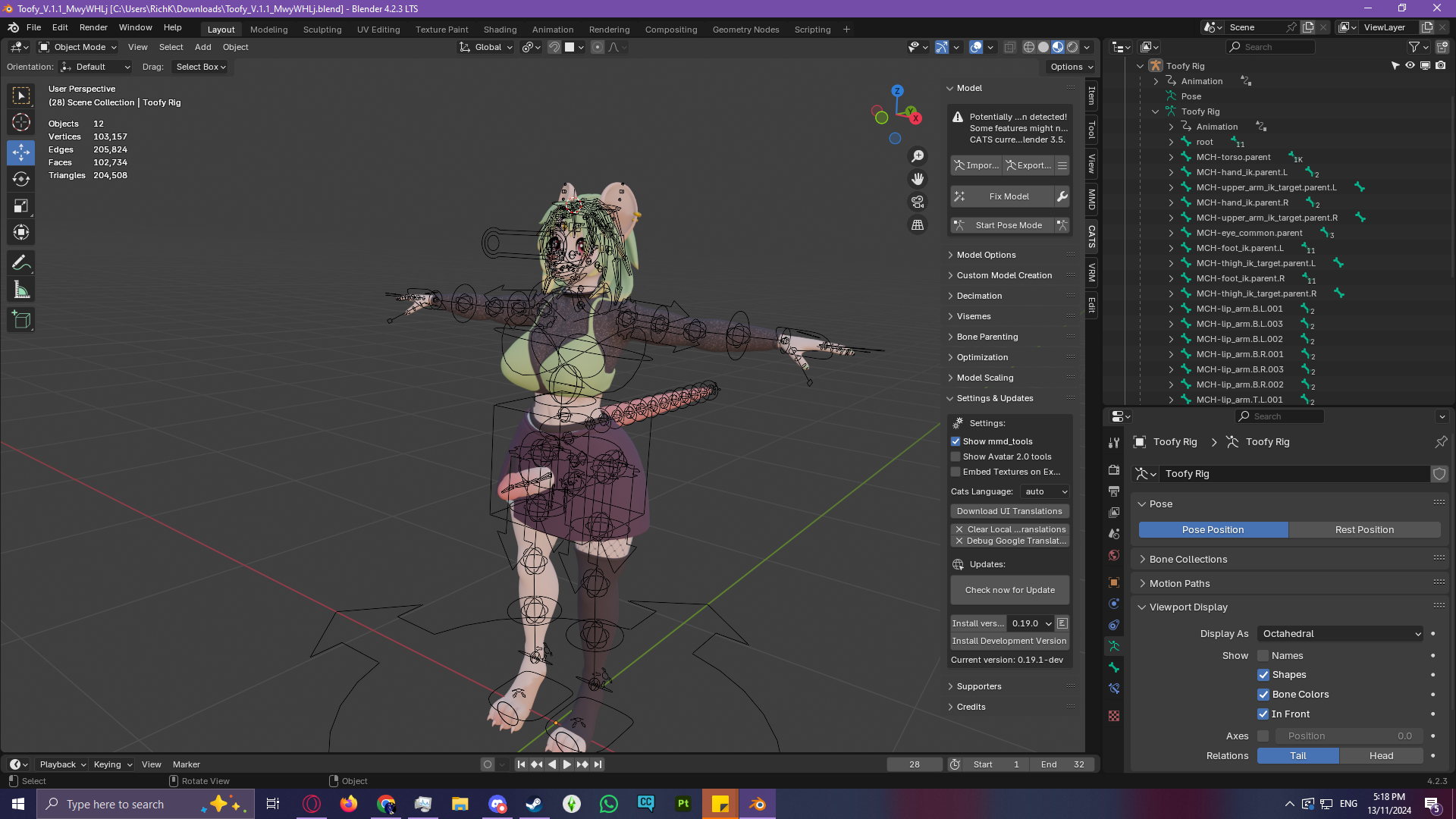Open Steam from the taskbar
The width and height of the screenshot is (1456, 819).
[535, 804]
